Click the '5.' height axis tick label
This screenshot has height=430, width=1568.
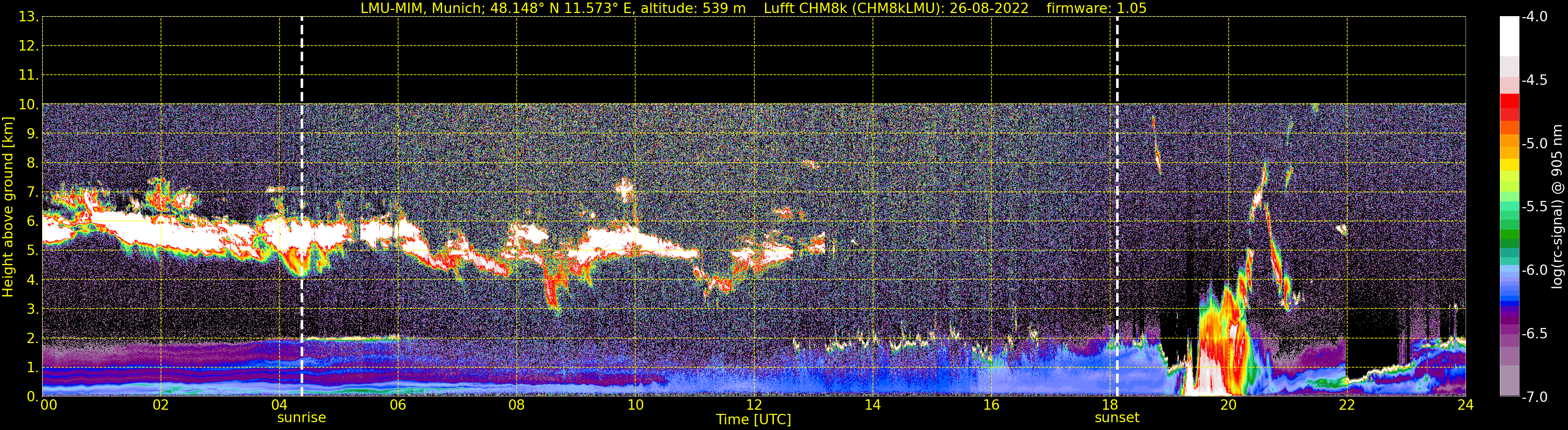point(33,251)
